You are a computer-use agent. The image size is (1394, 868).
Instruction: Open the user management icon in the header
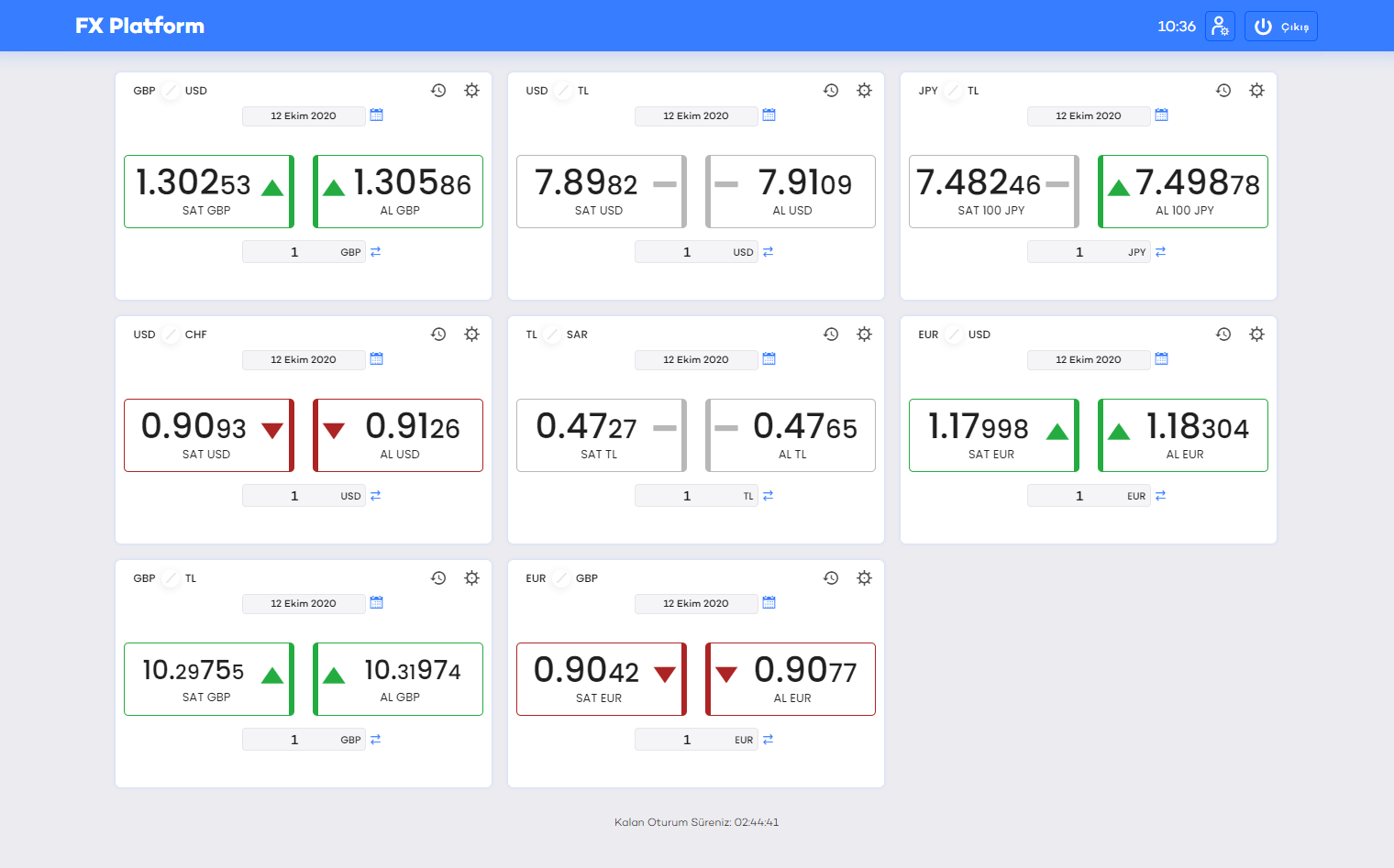point(1220,26)
